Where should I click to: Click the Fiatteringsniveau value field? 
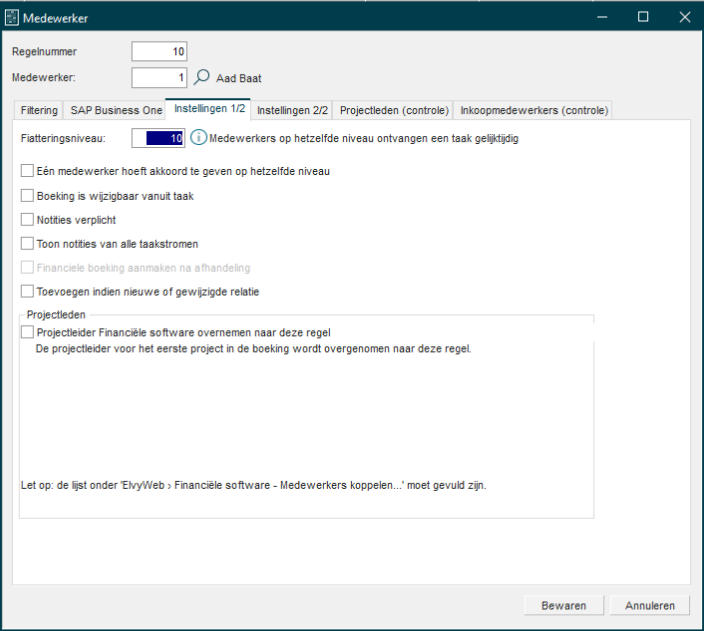(159, 138)
